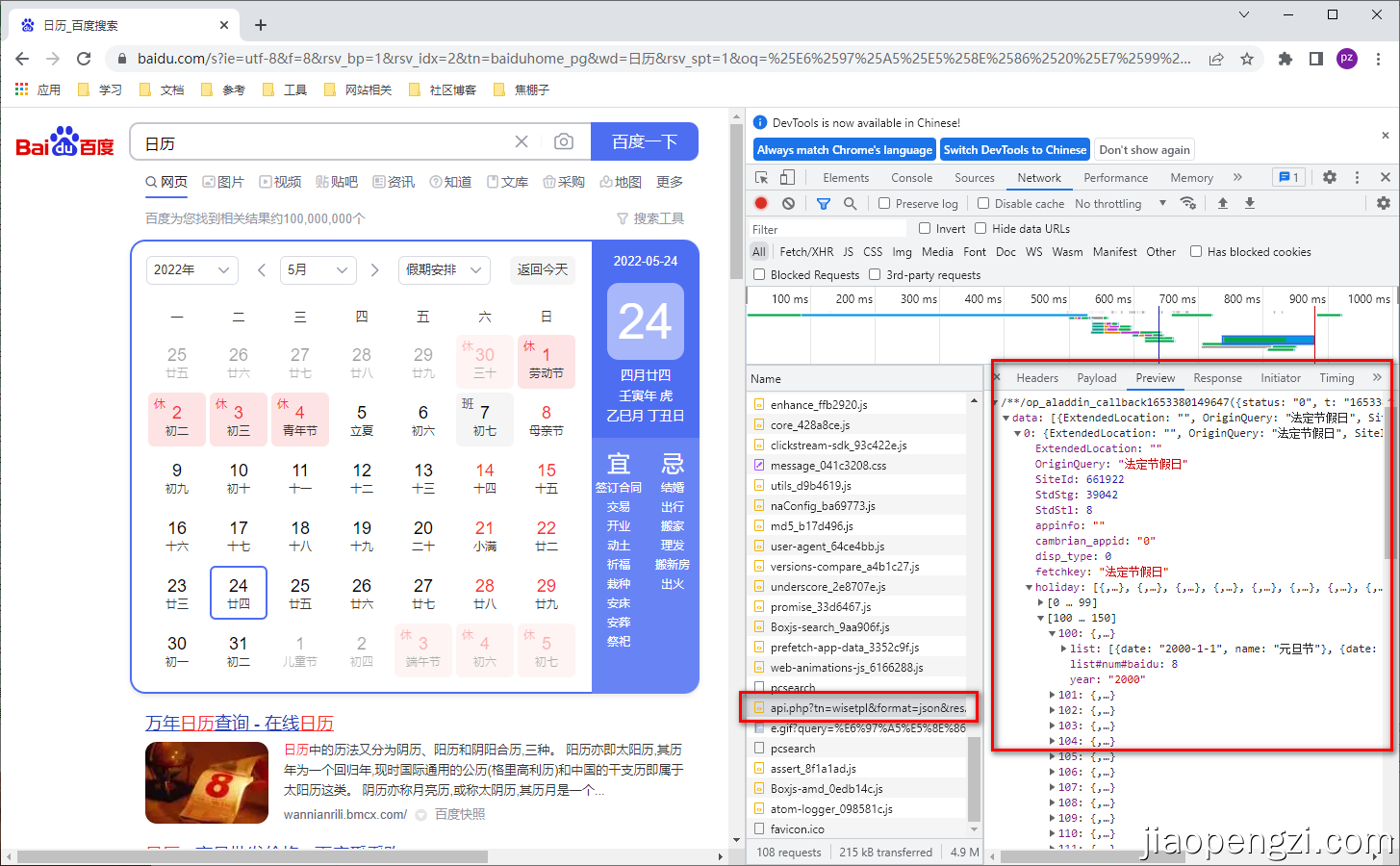The image size is (1400, 866).
Task: Open the Chrome extensions puzzle icon
Action: point(1285,59)
